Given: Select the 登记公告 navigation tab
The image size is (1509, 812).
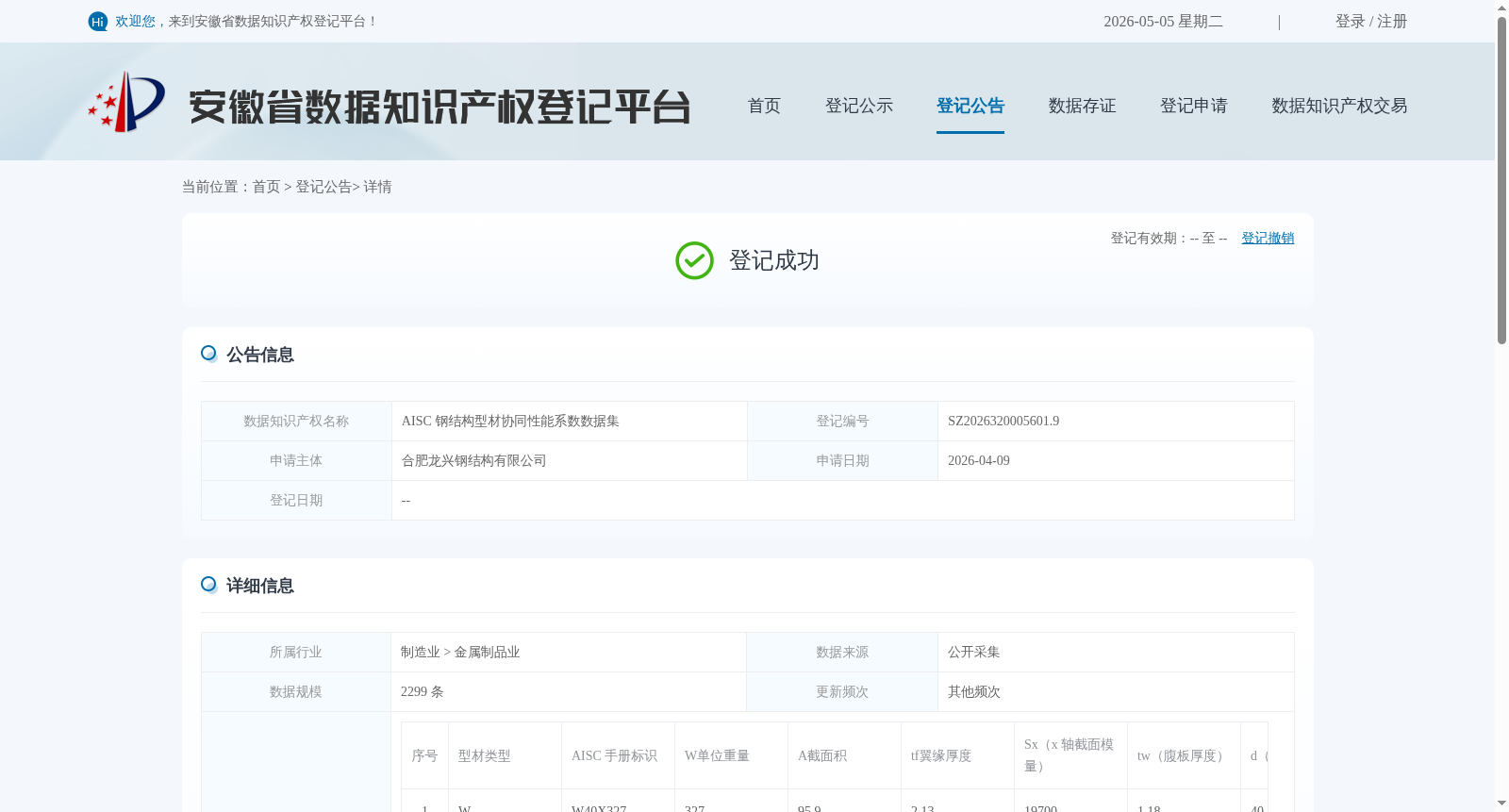Looking at the screenshot, I should tap(970, 106).
